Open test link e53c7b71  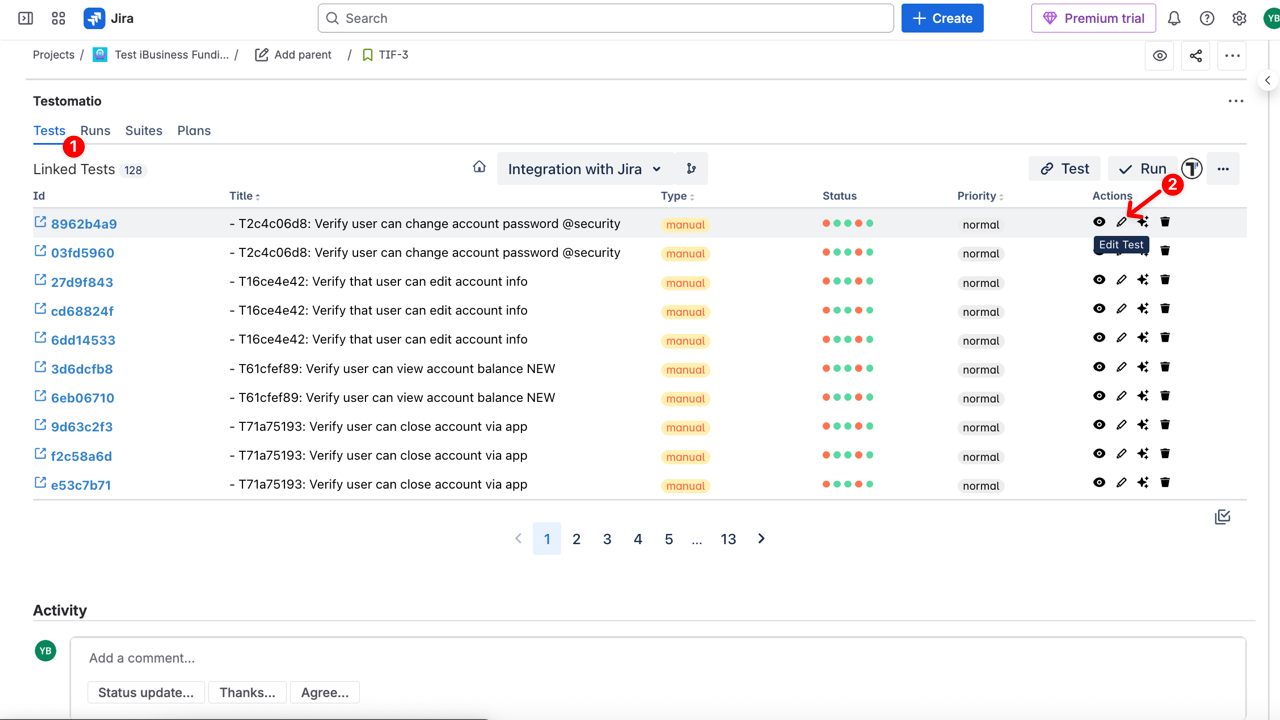(x=81, y=485)
